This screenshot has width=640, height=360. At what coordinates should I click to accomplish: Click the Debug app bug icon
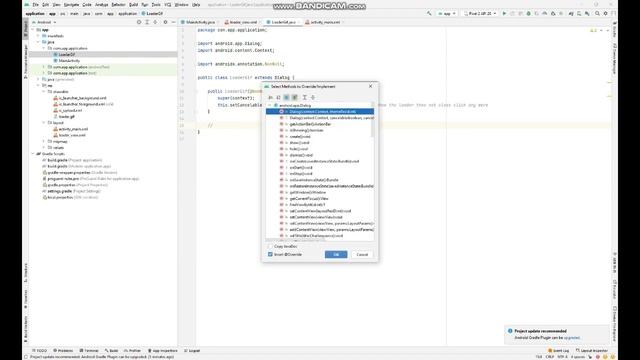coord(529,13)
